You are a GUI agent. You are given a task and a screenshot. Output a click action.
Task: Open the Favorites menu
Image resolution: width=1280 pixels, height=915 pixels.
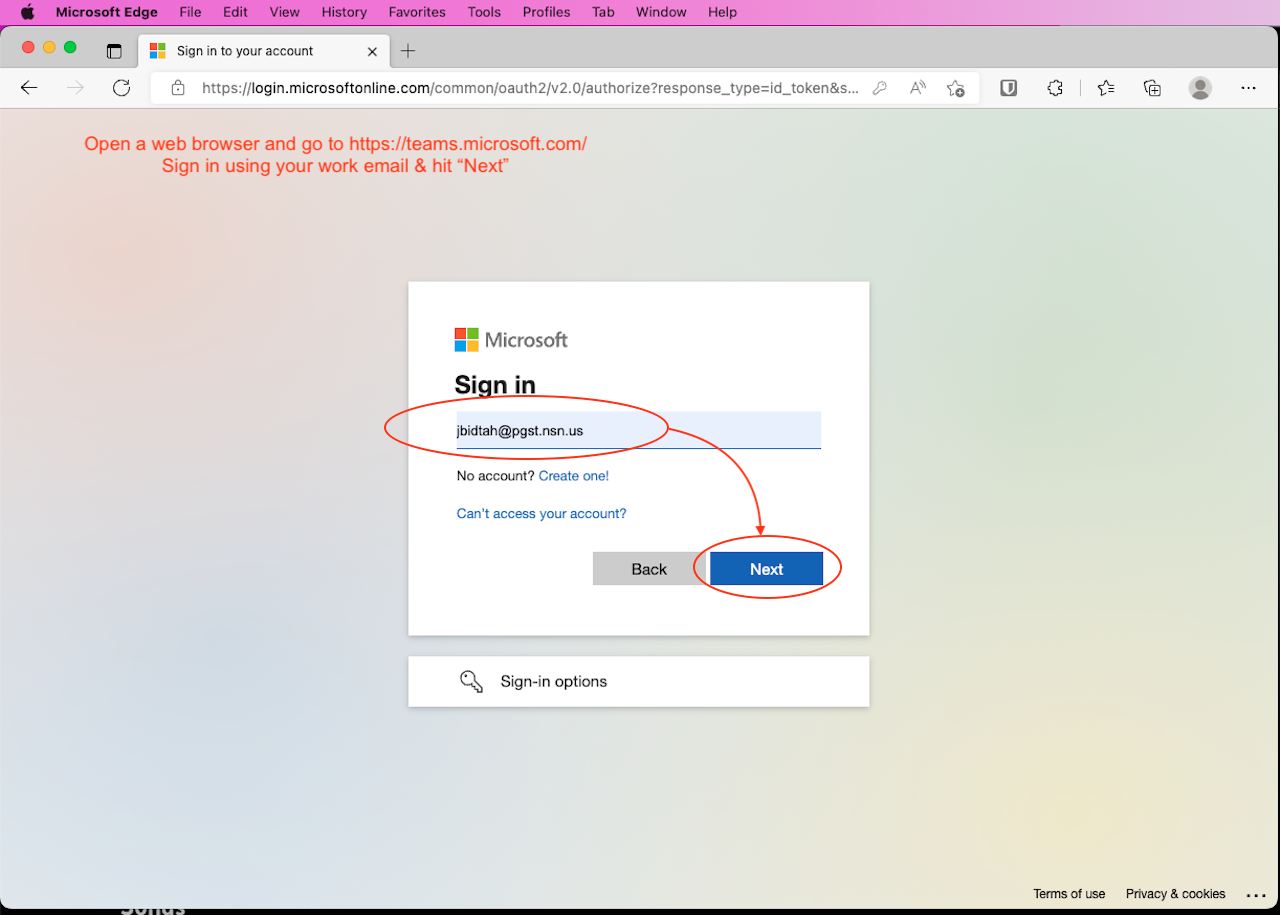417,12
